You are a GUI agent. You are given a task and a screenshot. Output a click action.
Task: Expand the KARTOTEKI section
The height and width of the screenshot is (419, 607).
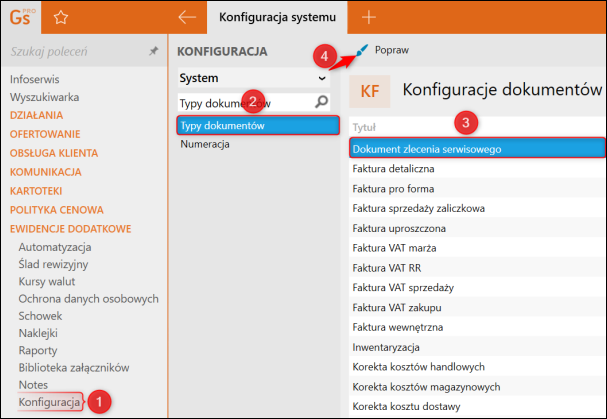[x=36, y=190]
